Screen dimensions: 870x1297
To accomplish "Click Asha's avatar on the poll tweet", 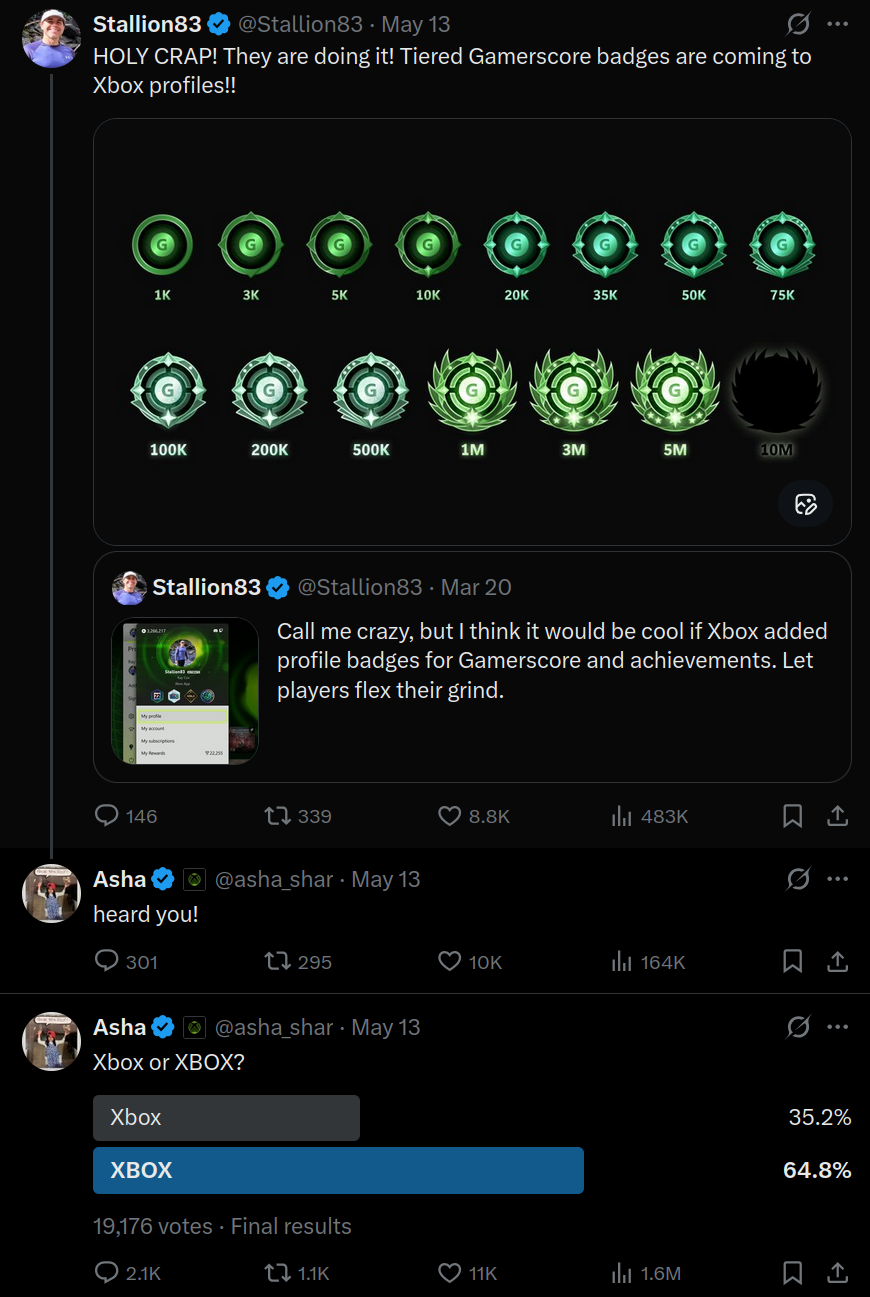I will pos(51,1041).
